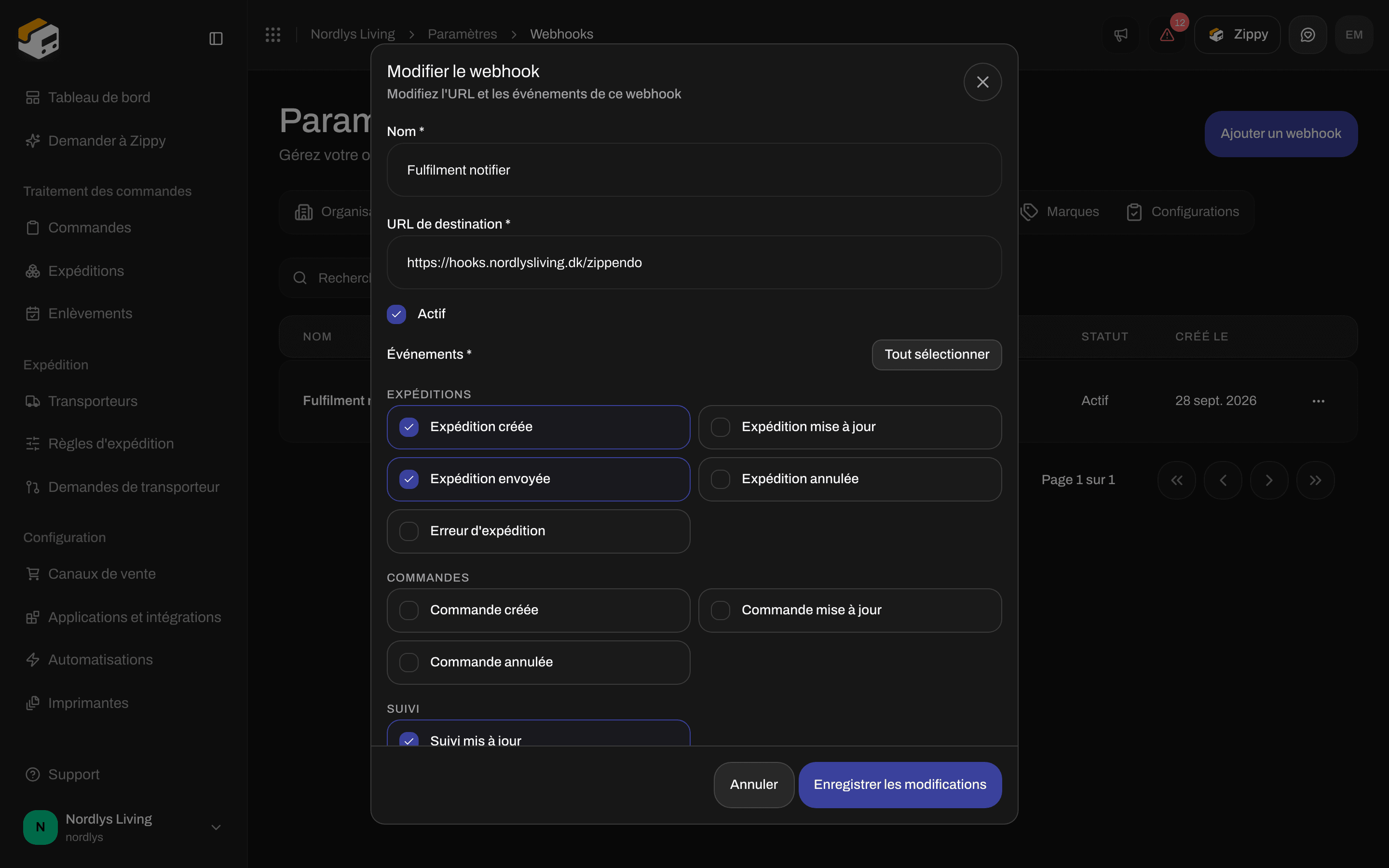The image size is (1389, 868).
Task: Click Transporteurs truck icon
Action: (33, 401)
